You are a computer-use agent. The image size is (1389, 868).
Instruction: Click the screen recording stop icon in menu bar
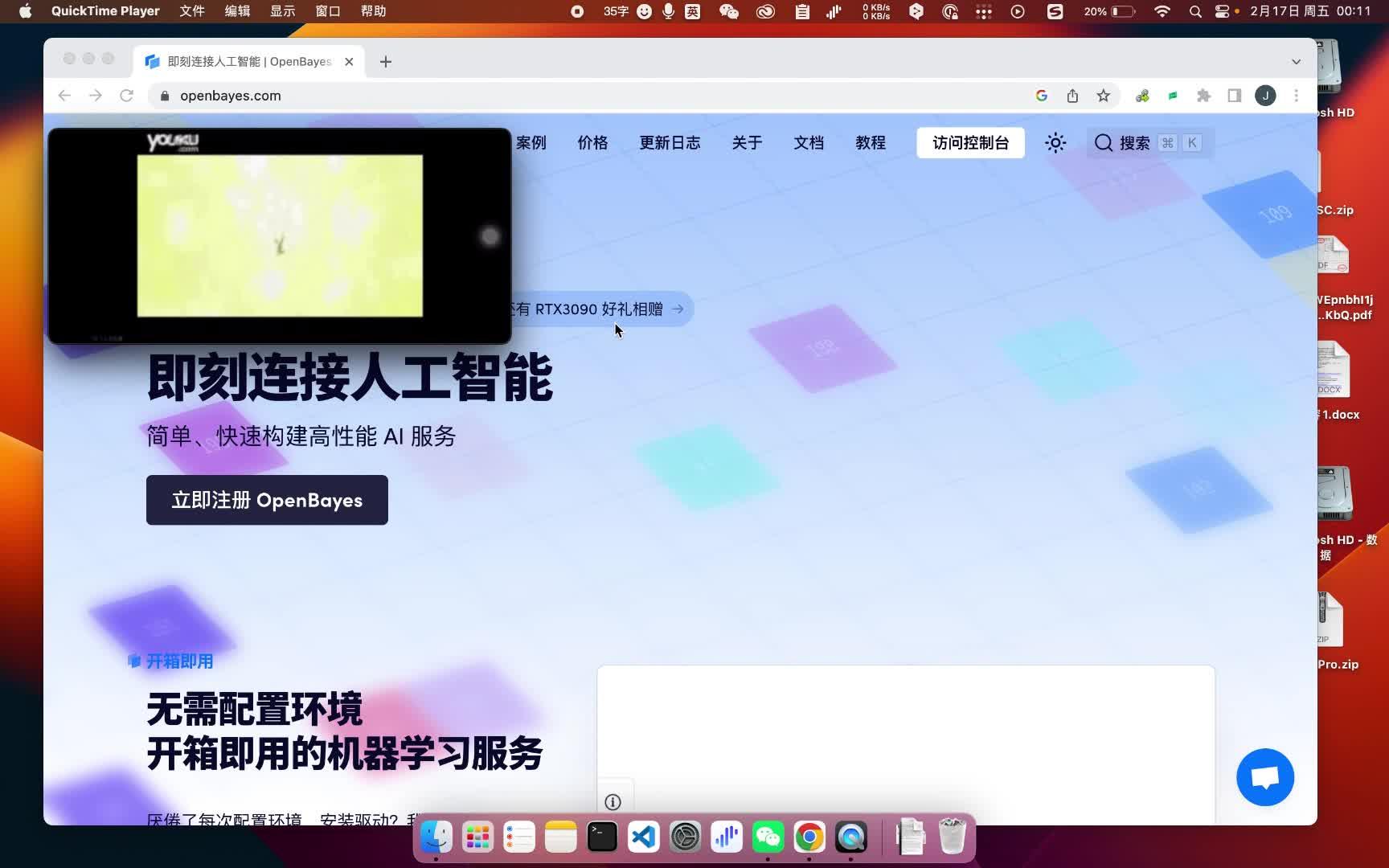pyautogui.click(x=577, y=11)
